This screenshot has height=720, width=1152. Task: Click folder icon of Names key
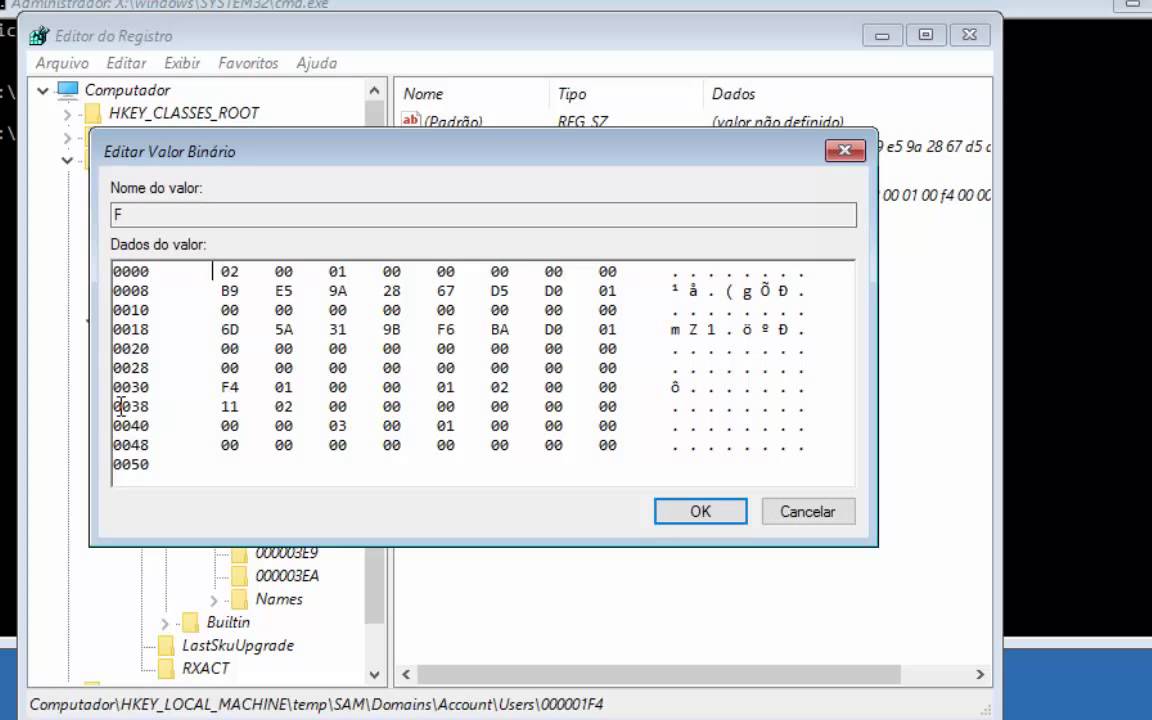point(240,599)
